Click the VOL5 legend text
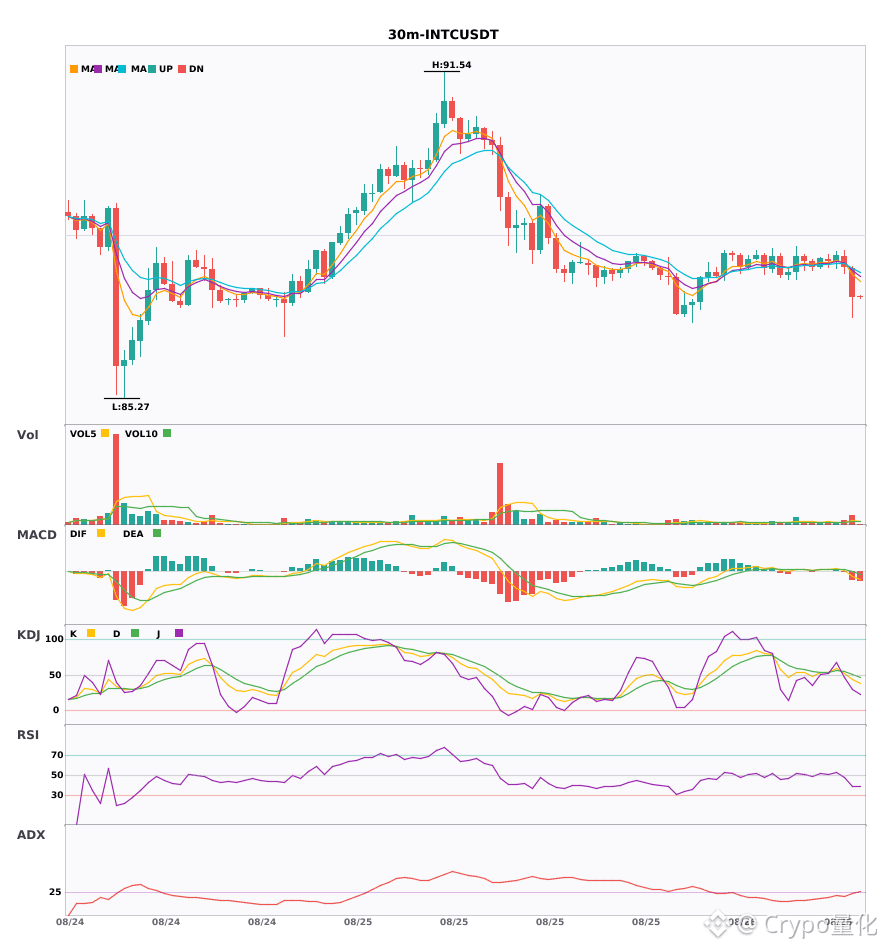Screen dimensions: 885x950 click(x=83, y=434)
